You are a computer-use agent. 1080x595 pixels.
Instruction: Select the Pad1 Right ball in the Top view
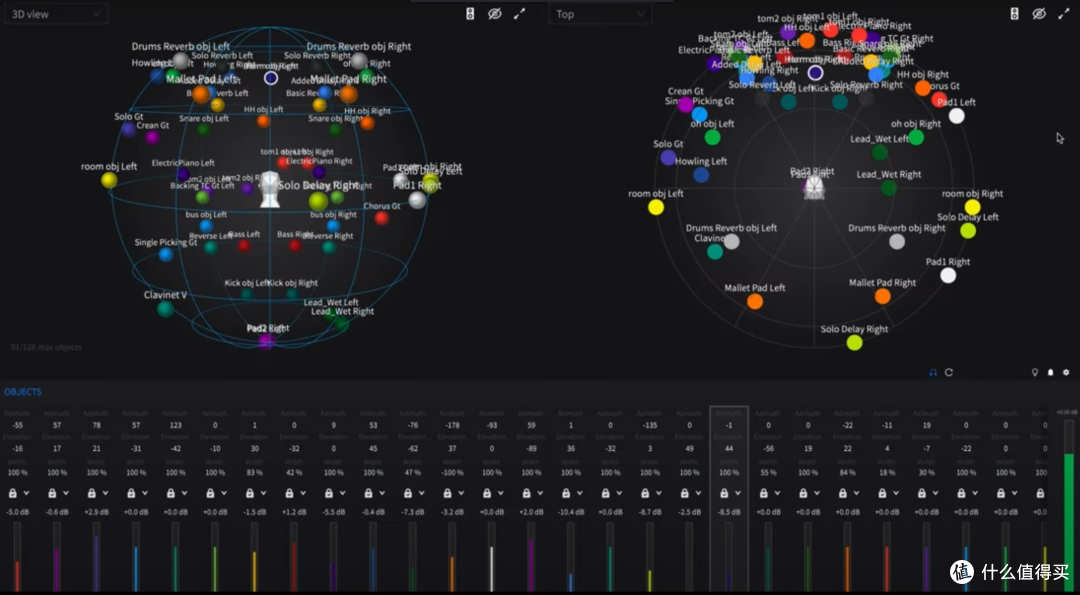(948, 275)
